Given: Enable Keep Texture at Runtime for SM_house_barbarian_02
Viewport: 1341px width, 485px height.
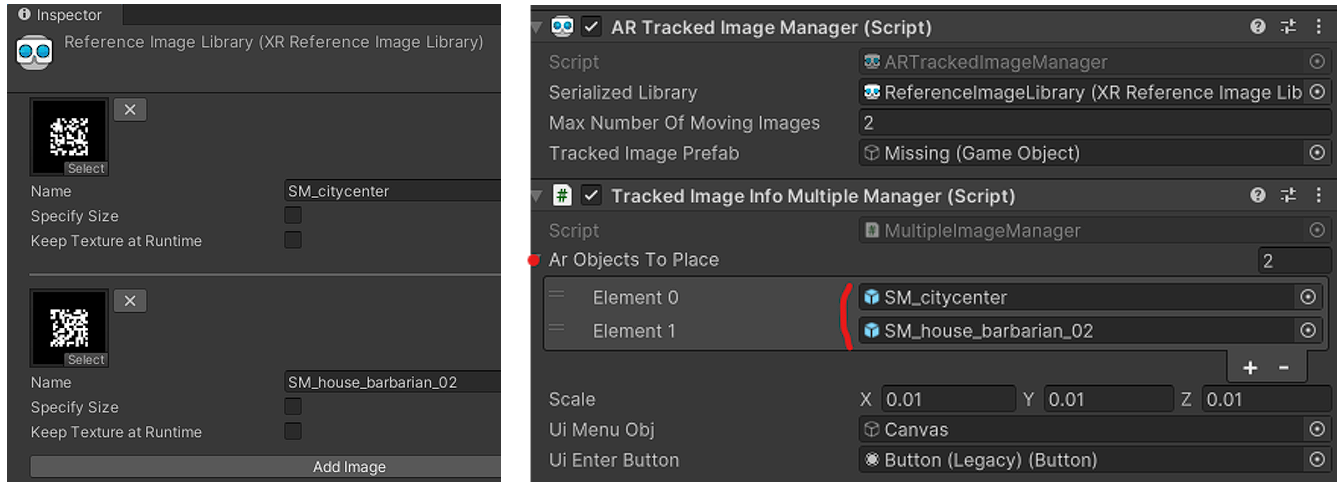Looking at the screenshot, I should click(293, 432).
